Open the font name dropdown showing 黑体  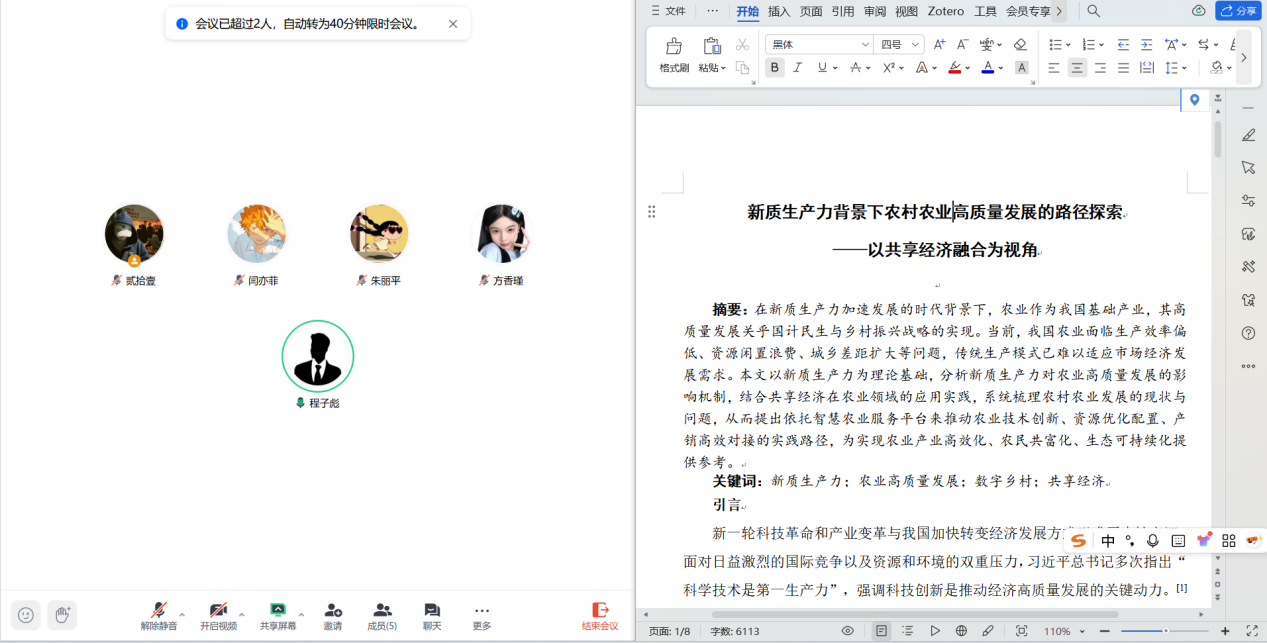tap(819, 45)
